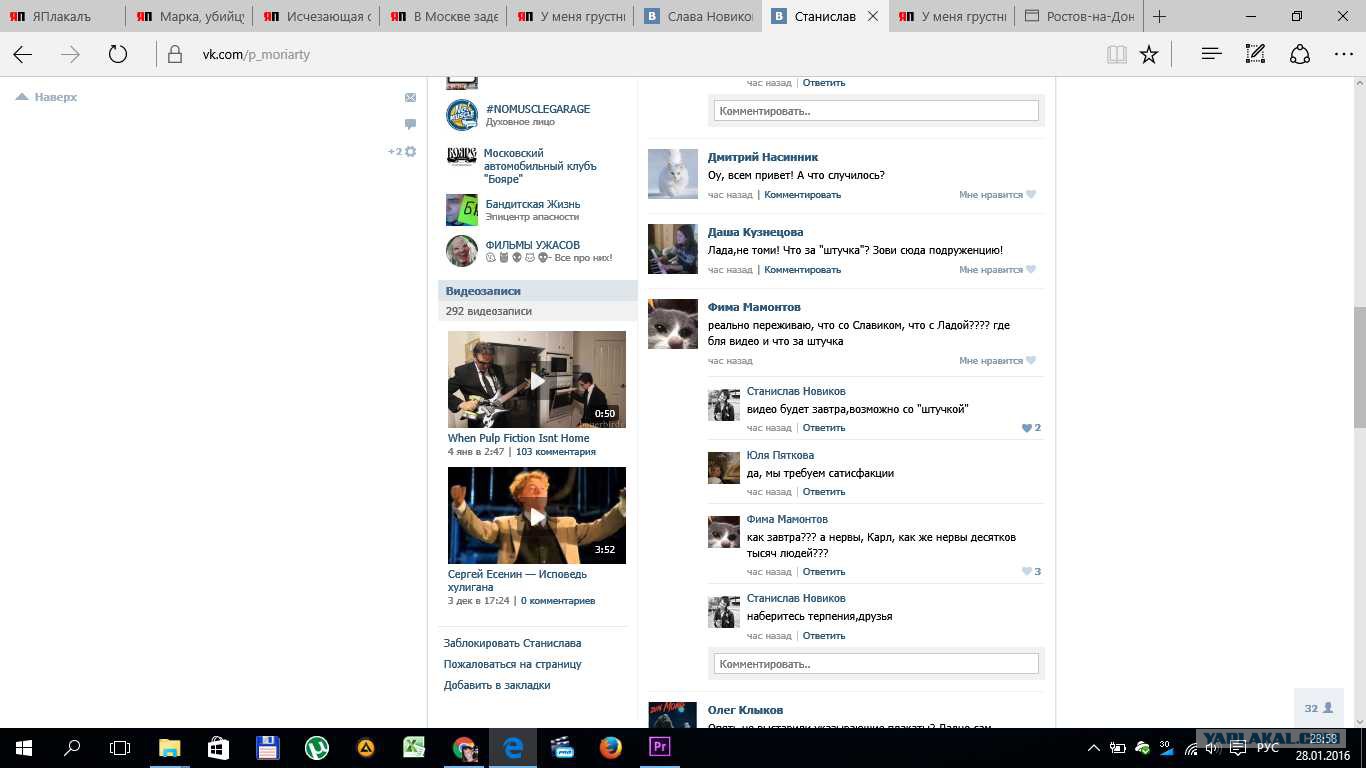
Task: Open Юля Пяткова's avatar
Action: (x=724, y=468)
